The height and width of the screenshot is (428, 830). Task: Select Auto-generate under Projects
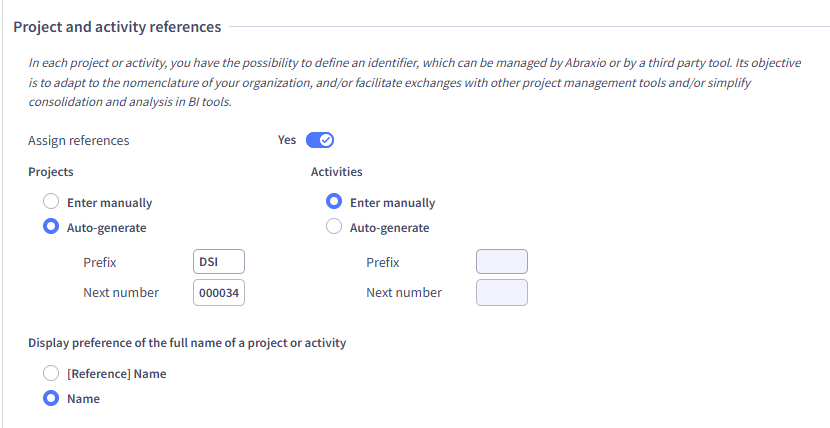[x=51, y=227]
